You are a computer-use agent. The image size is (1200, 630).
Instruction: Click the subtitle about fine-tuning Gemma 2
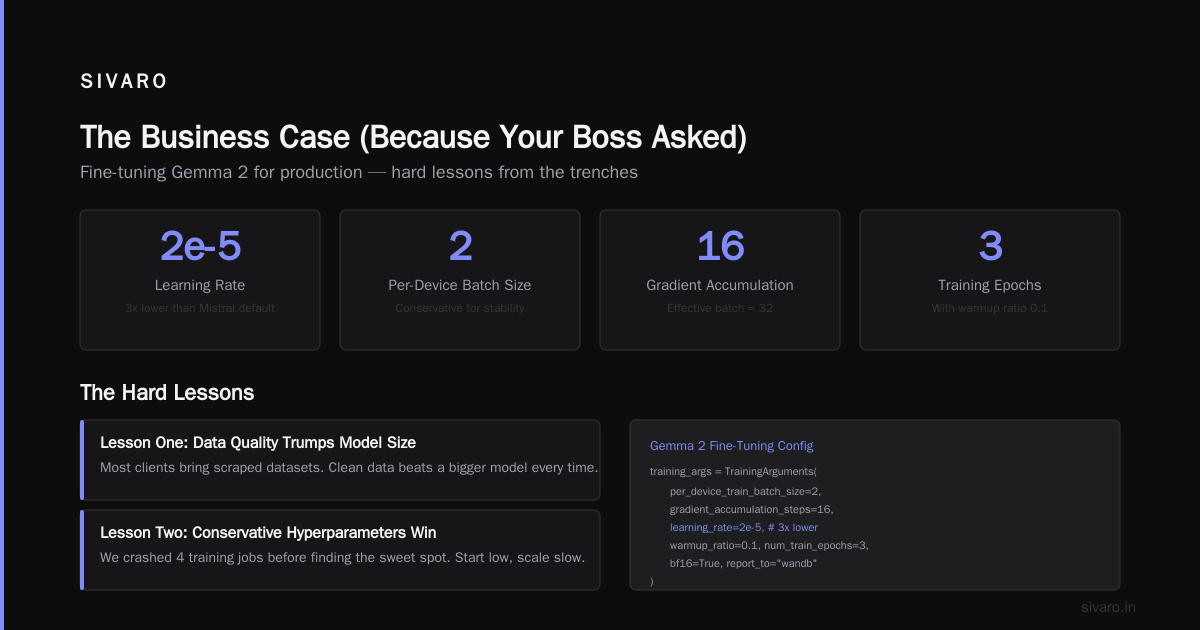point(359,172)
